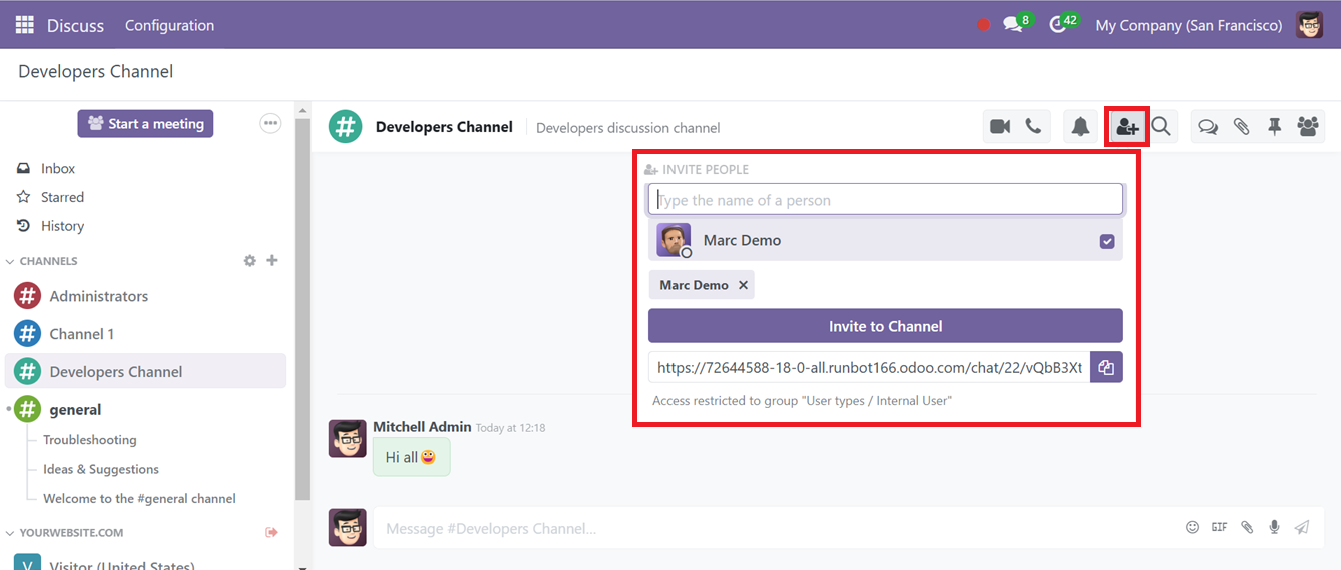The height and width of the screenshot is (570, 1341).
Task: Click the message composer input
Action: (x=780, y=528)
